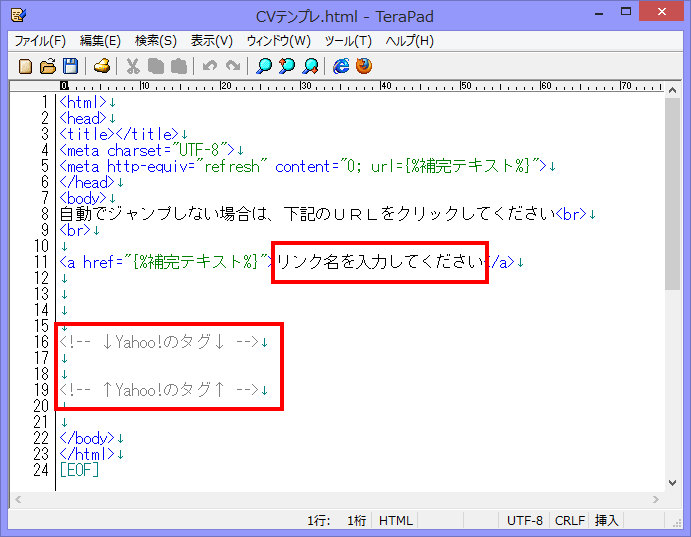Click the </html> tag on line 23

pyautogui.click(x=87, y=454)
